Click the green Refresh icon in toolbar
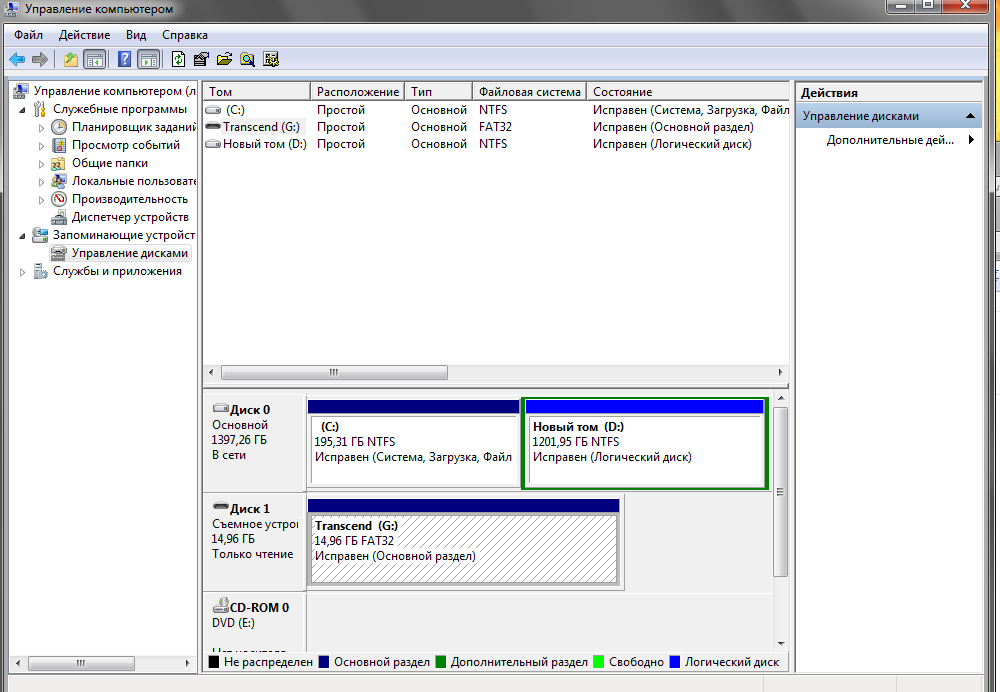The width and height of the screenshot is (1000, 692). pos(179,59)
